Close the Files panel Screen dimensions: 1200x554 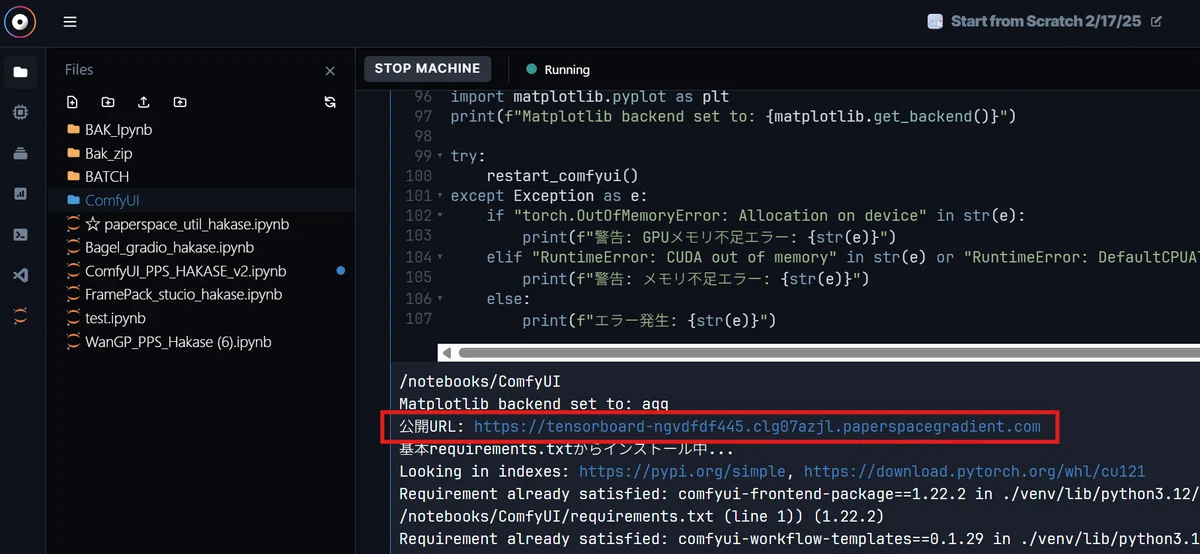pos(330,71)
